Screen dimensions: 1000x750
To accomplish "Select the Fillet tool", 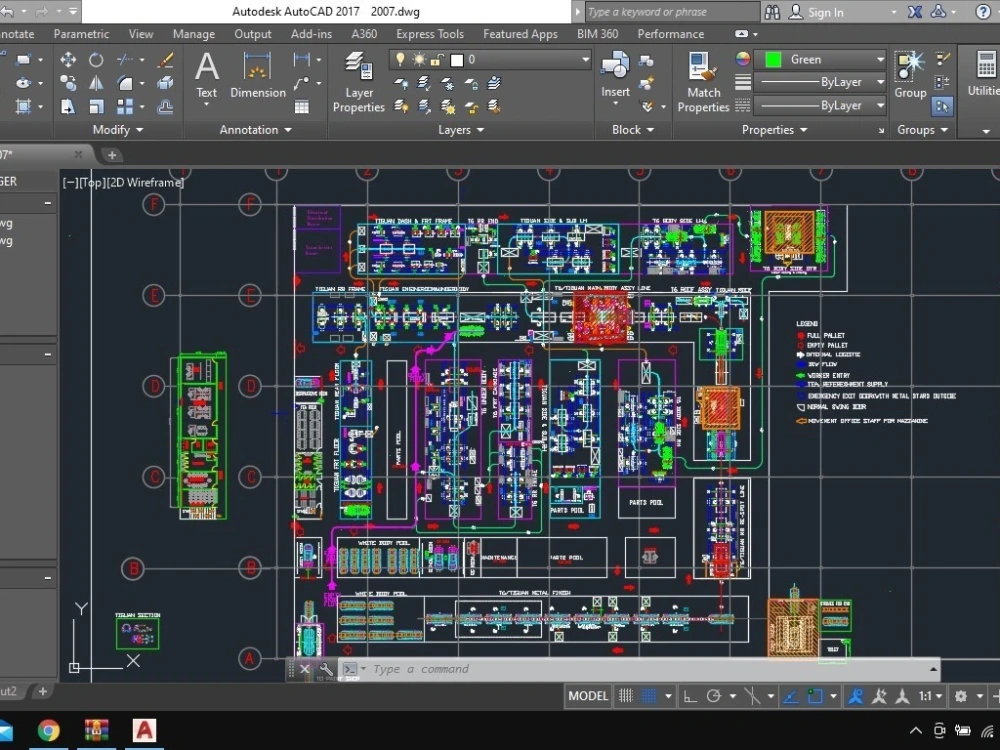I will tap(125, 83).
